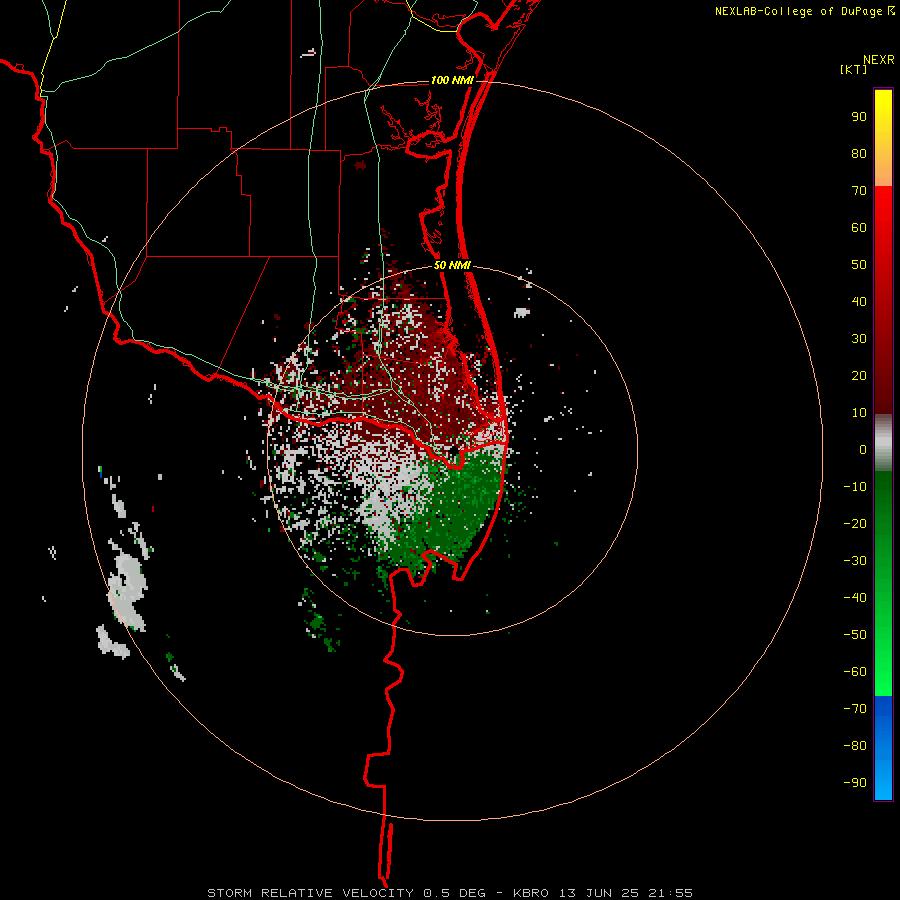Click the 80 value on the velocity scale

tap(859, 154)
